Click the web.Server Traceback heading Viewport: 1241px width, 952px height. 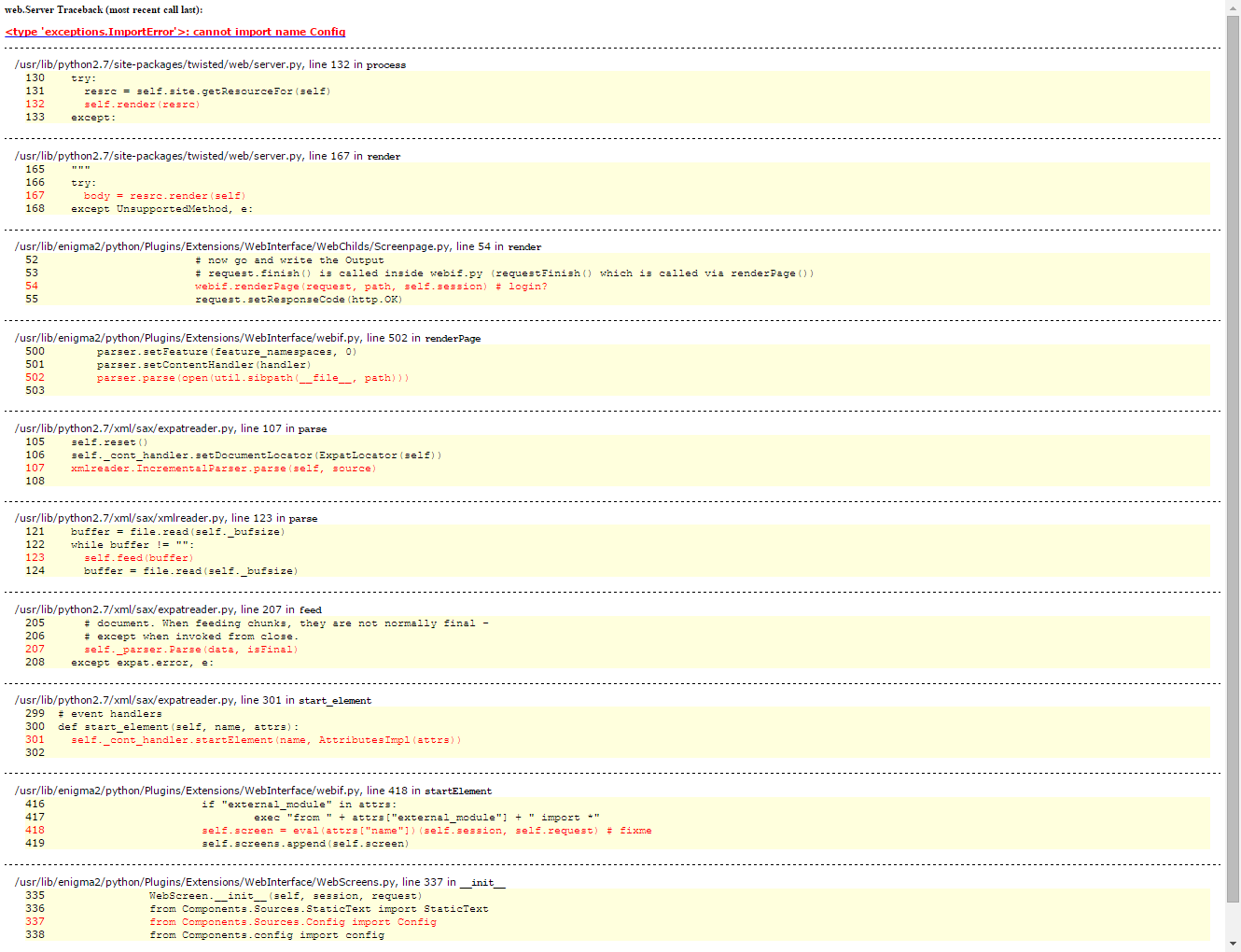coord(104,10)
